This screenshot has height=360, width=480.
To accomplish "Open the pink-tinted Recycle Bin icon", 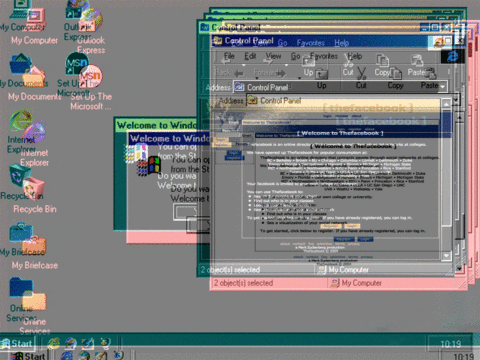I will pyautogui.click(x=34, y=189).
